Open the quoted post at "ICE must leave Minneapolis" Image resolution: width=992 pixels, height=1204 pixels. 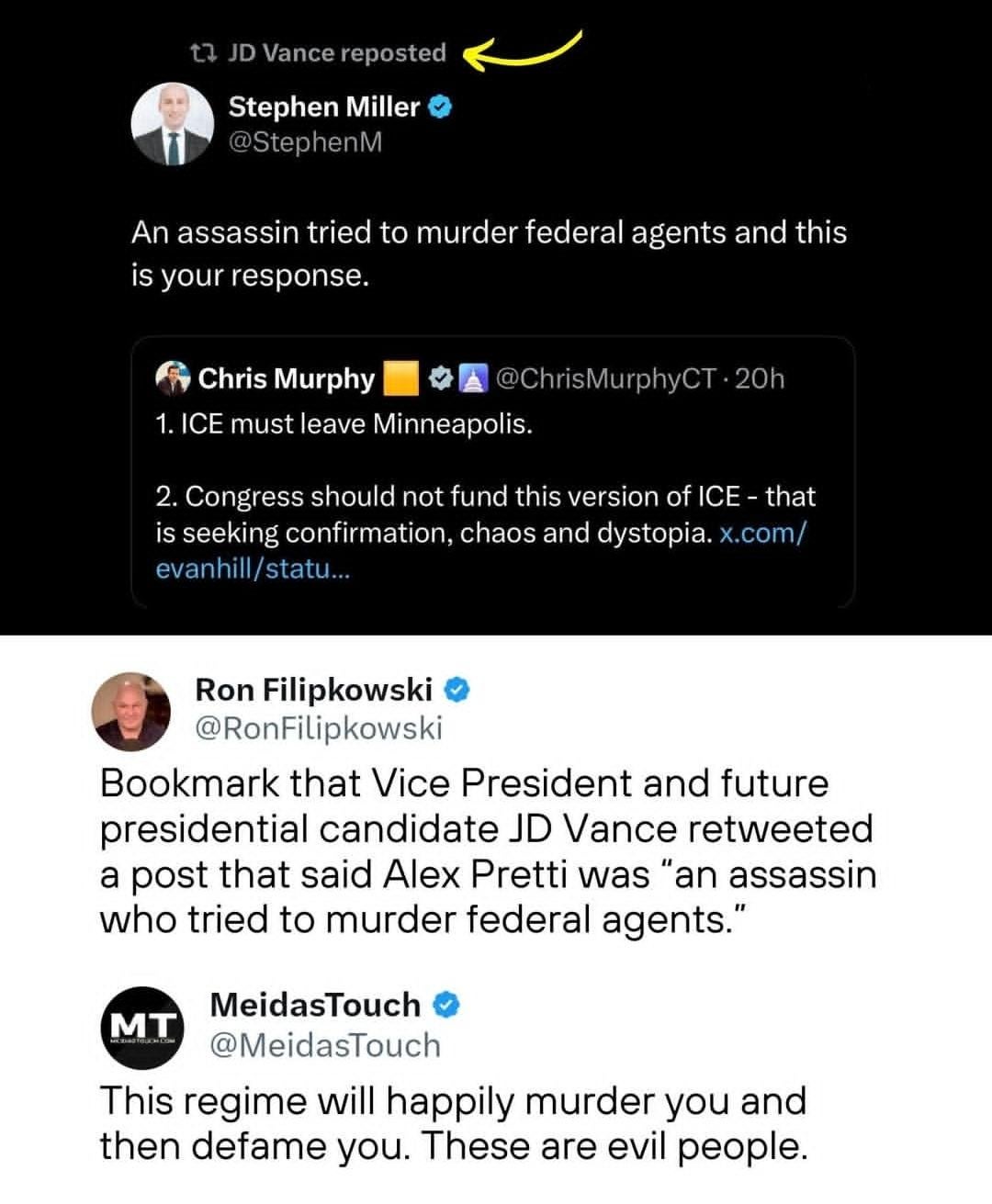click(344, 424)
